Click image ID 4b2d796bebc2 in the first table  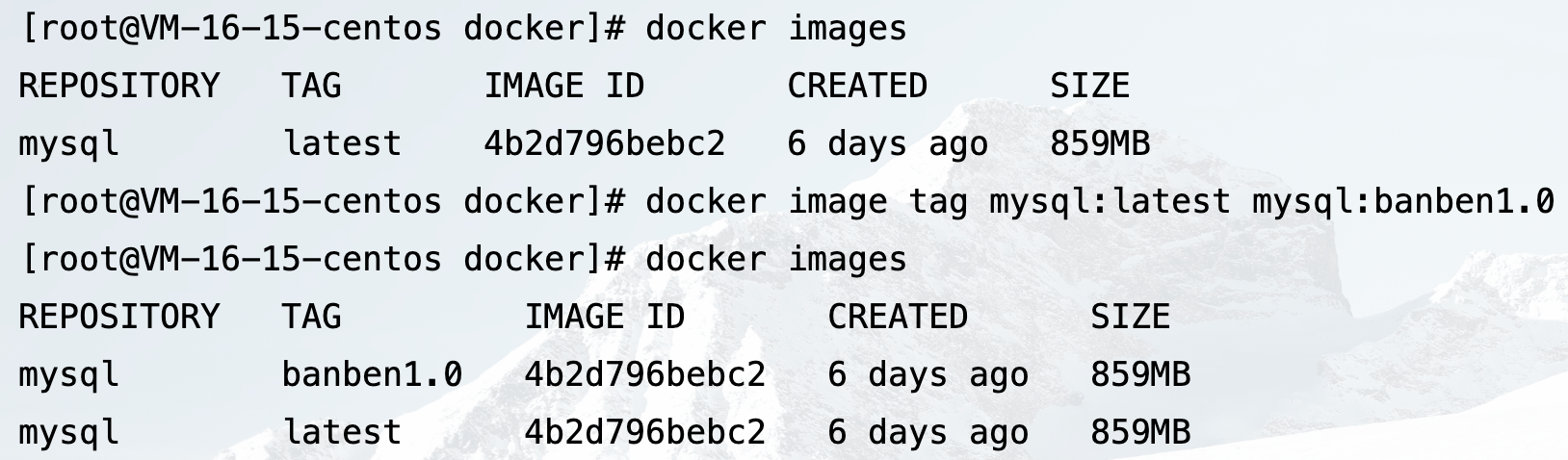pyautogui.click(x=604, y=144)
